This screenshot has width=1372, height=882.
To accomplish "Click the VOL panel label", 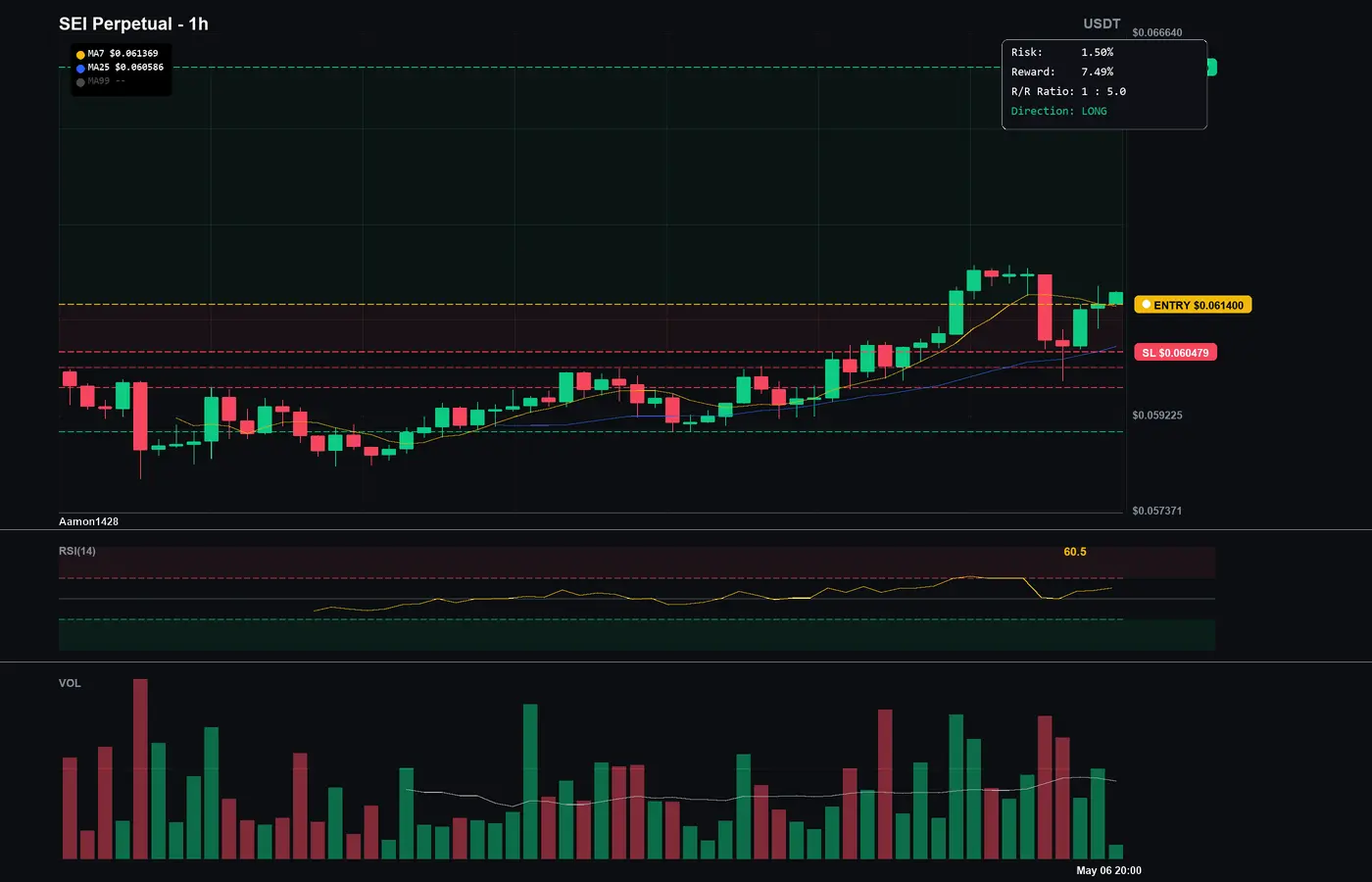I will (x=70, y=683).
